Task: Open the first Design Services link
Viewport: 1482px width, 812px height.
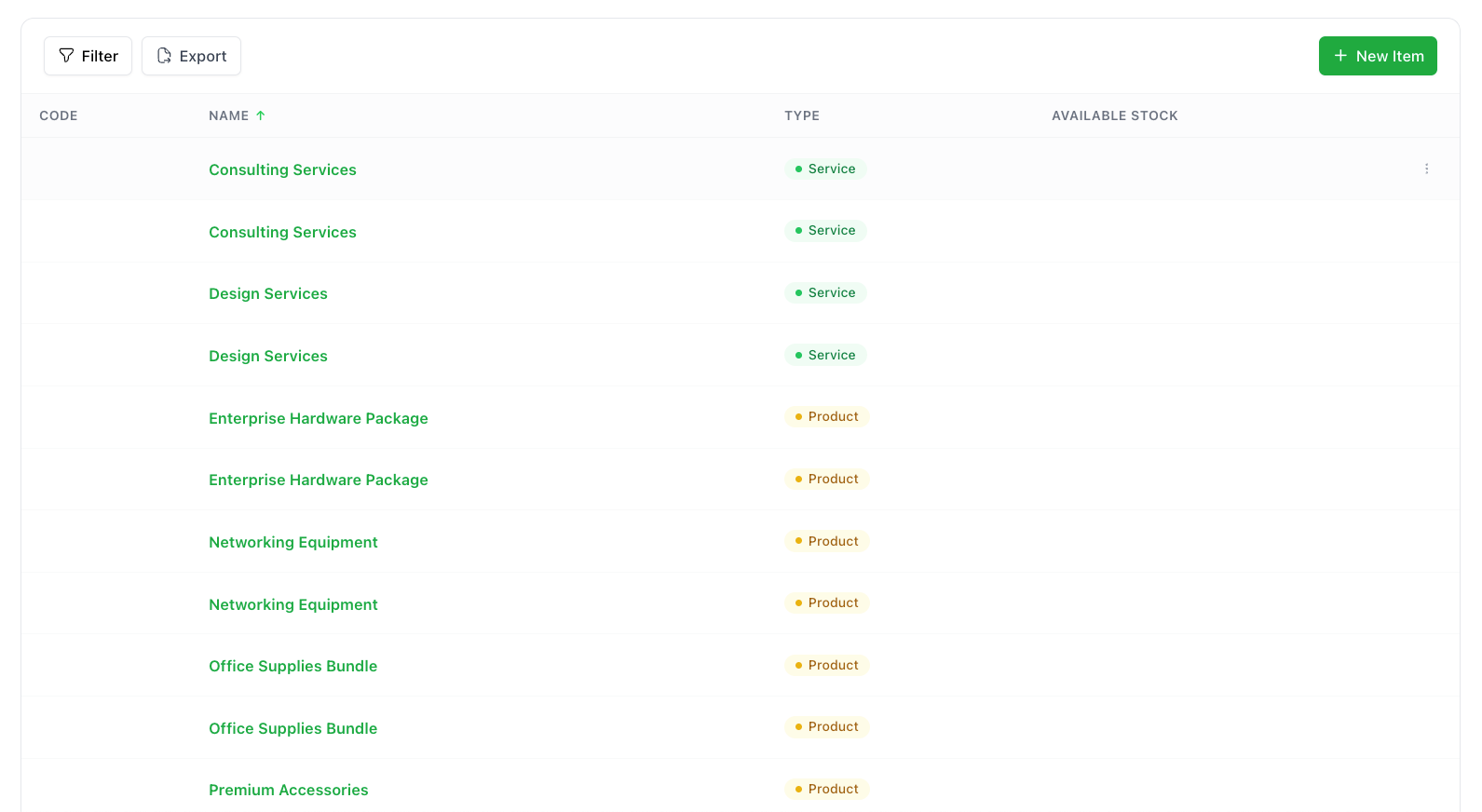Action: pyautogui.click(x=267, y=293)
